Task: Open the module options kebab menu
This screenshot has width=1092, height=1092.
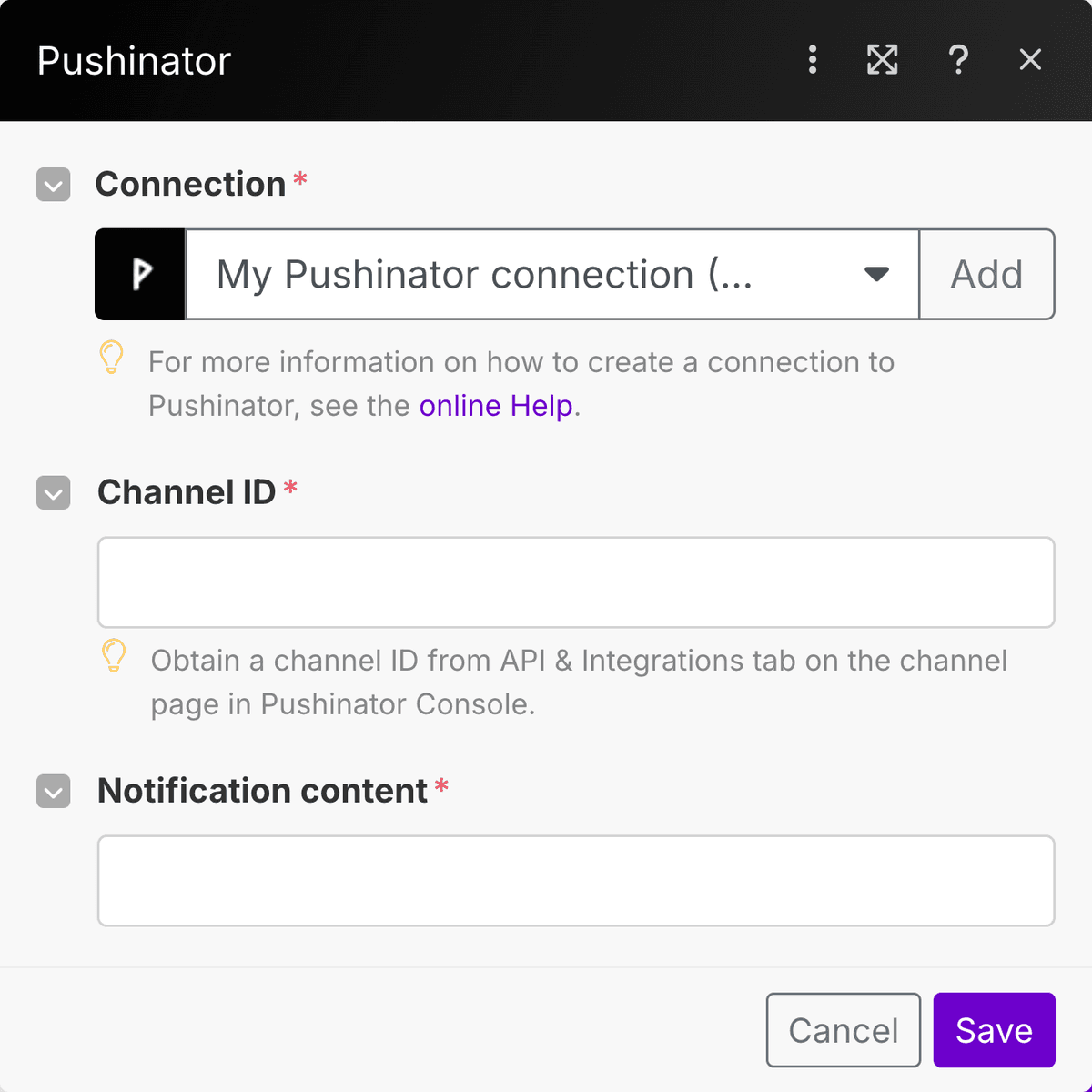Action: (812, 60)
